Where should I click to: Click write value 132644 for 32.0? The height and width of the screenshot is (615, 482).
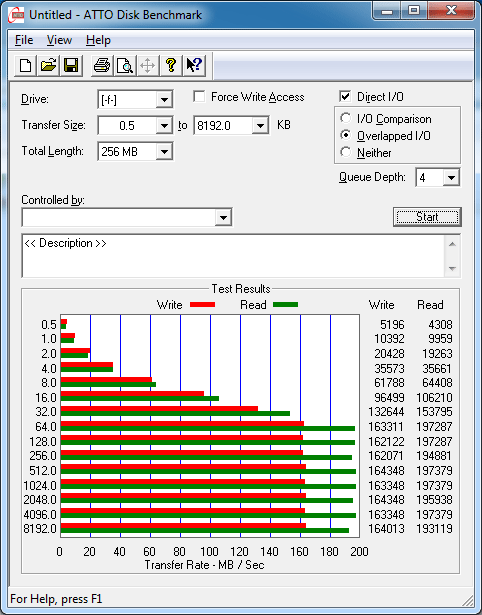[x=386, y=412]
